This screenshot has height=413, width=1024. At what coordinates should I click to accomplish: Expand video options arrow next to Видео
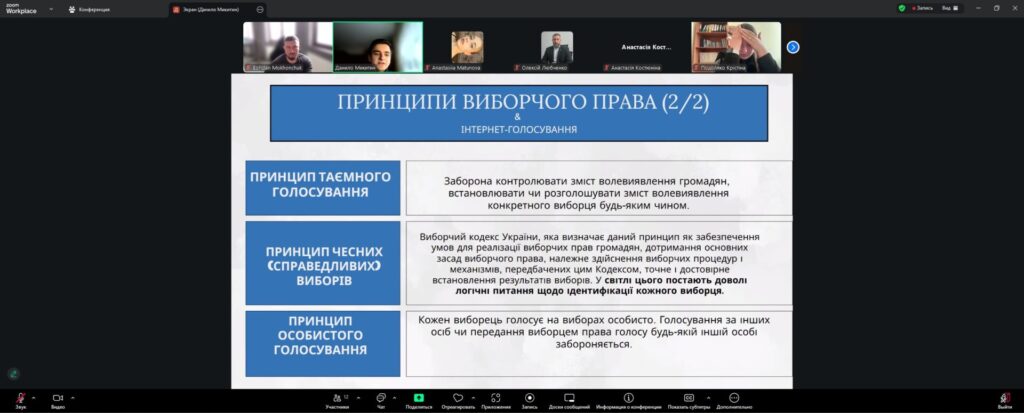click(73, 396)
